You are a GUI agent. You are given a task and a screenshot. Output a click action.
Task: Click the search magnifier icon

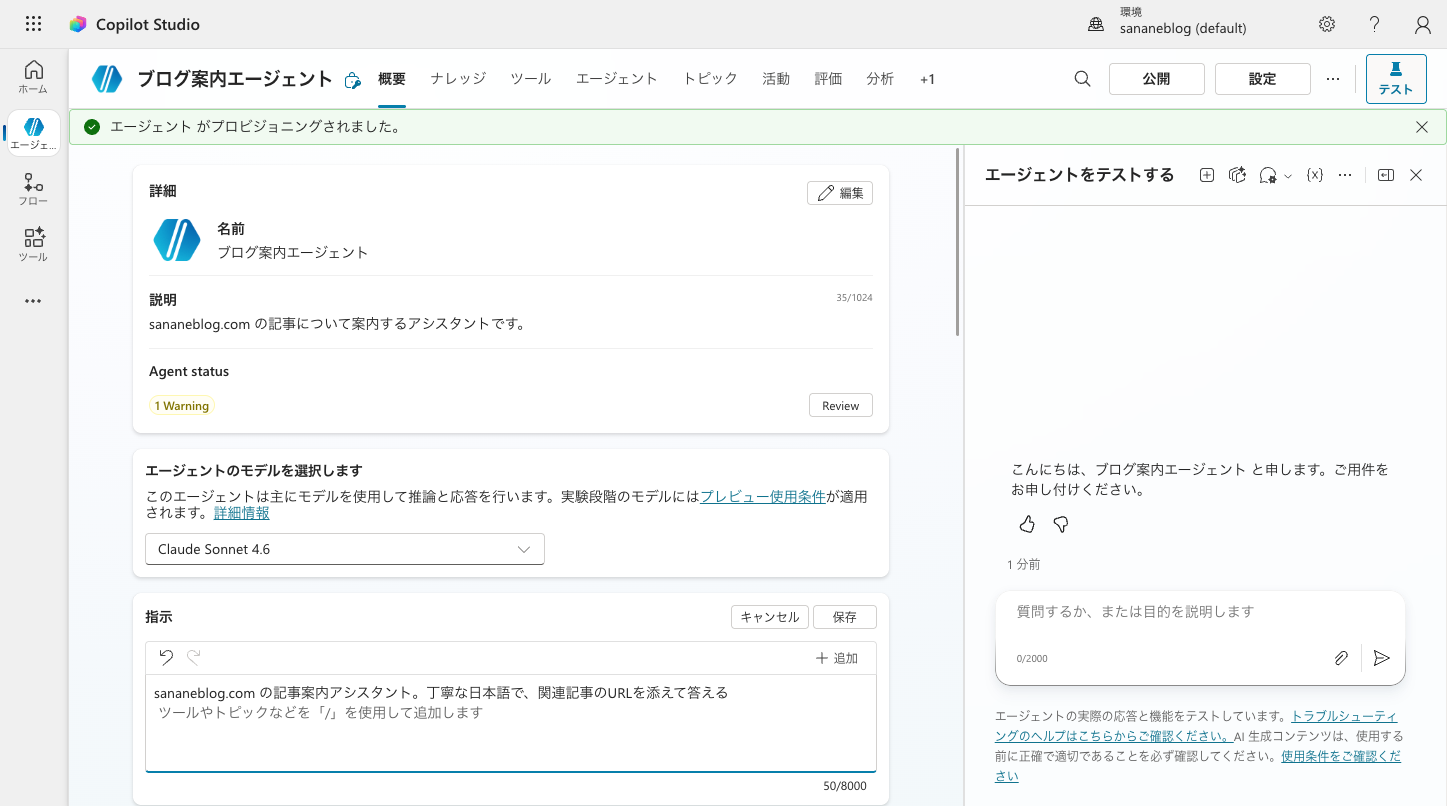click(1082, 79)
